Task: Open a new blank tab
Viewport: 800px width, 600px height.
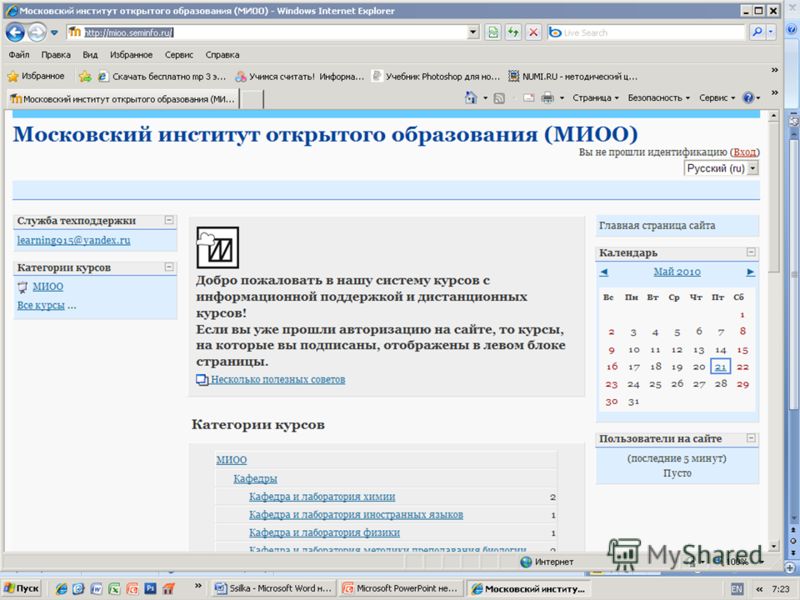Action: pos(252,99)
